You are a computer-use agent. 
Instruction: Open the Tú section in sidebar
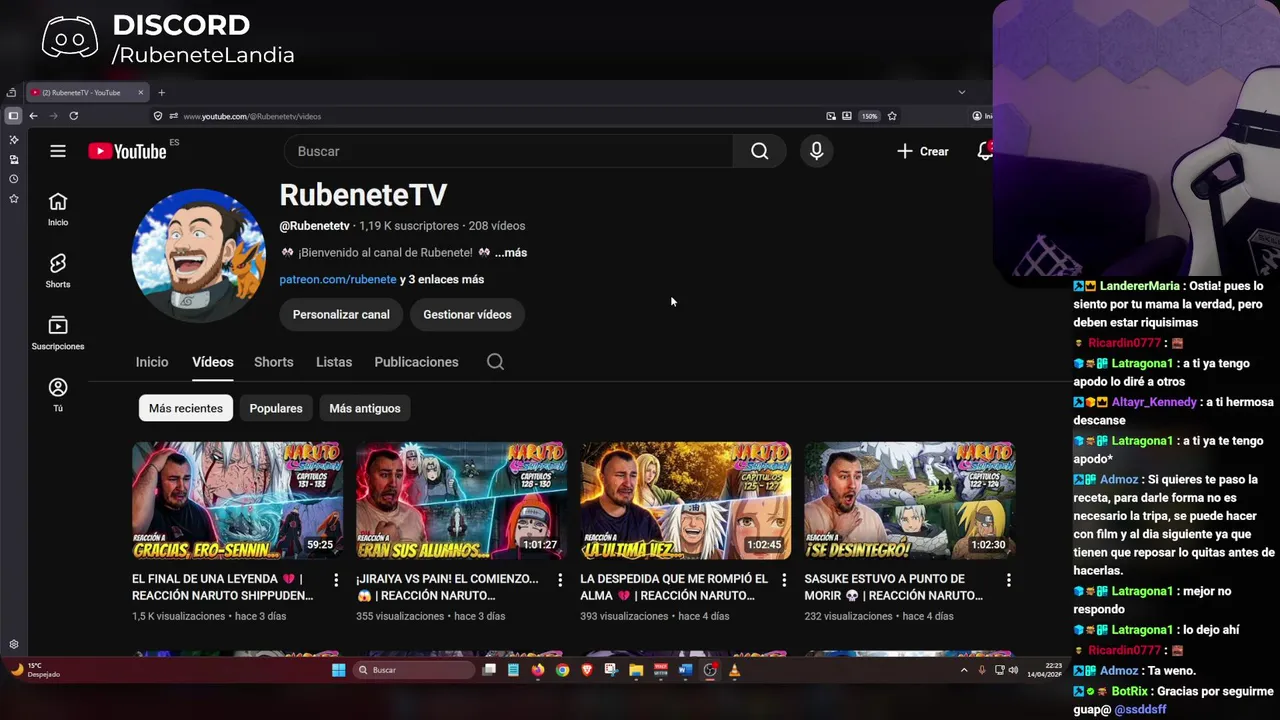tap(58, 394)
